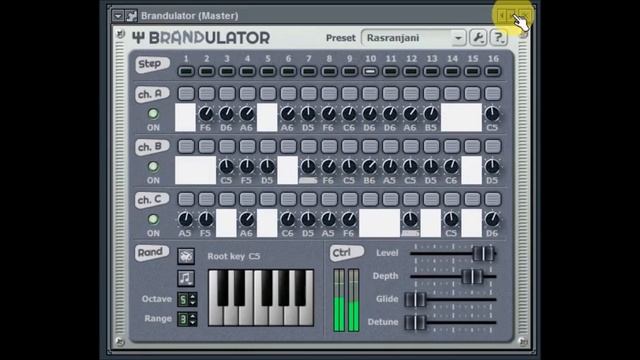Click the Ctrl label button
The width and height of the screenshot is (640, 360).
[346, 253]
